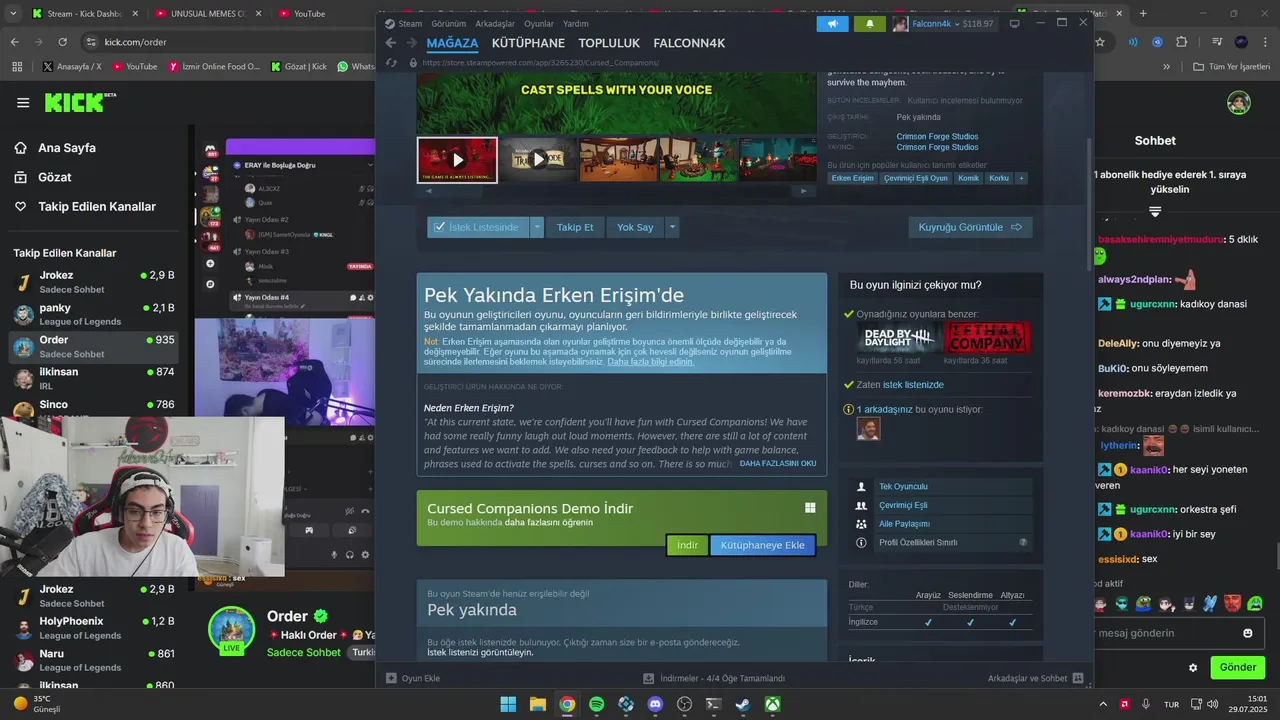
Task: Open Lethal Company similar game image
Action: pyautogui.click(x=986, y=338)
